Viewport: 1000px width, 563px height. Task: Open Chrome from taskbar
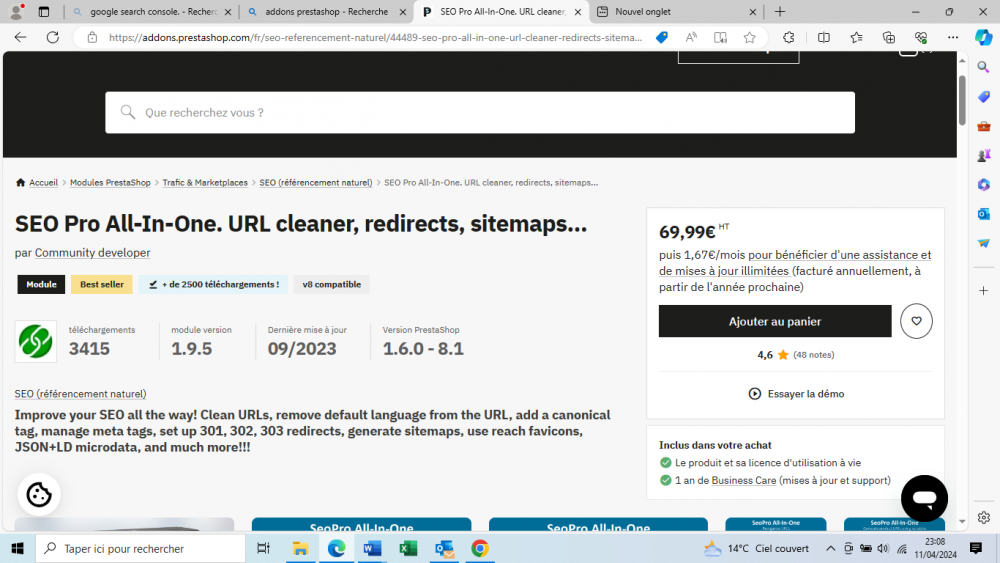pos(480,548)
